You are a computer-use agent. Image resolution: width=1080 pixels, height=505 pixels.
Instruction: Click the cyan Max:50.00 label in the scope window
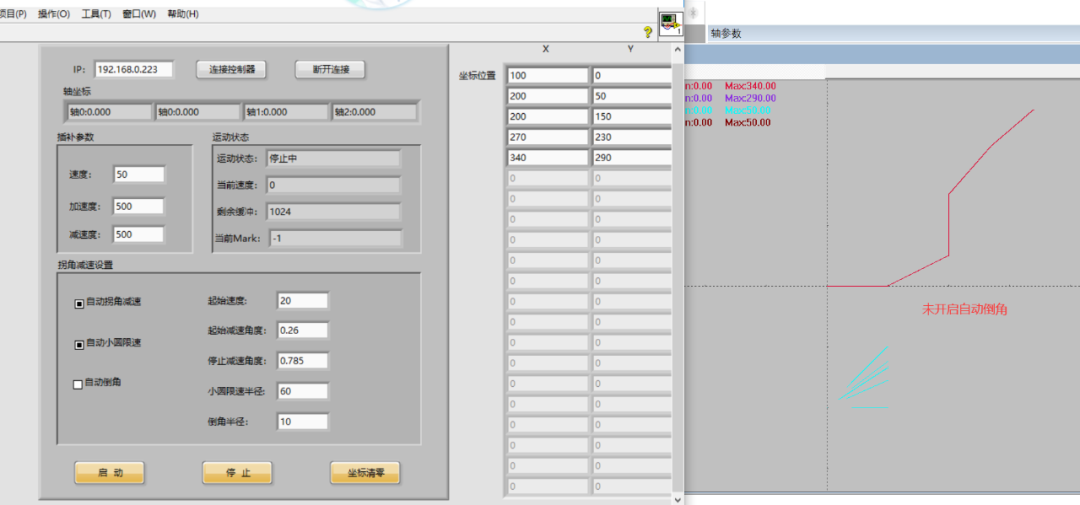pos(747,110)
